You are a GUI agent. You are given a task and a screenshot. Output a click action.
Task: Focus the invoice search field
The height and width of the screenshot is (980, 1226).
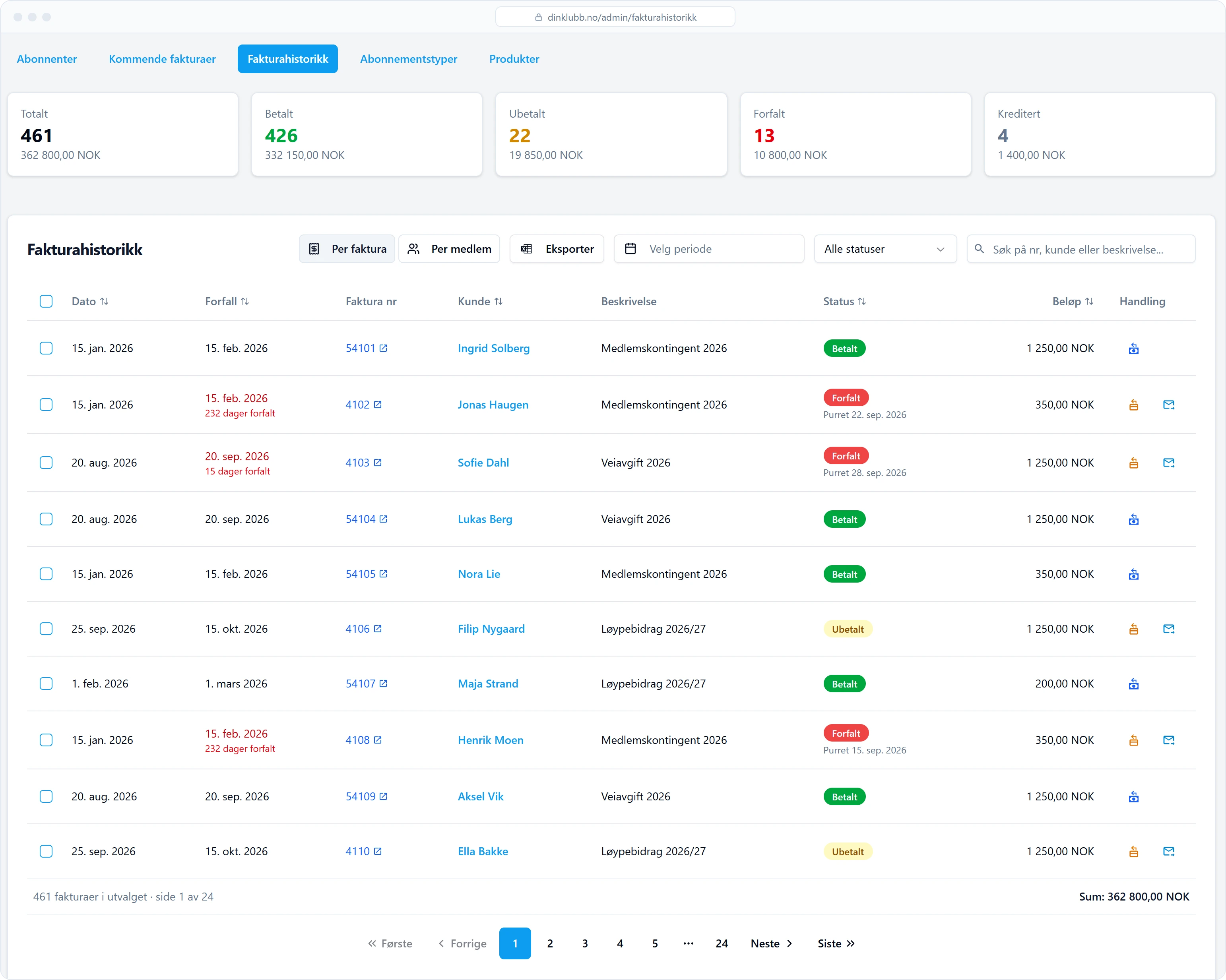point(1081,249)
